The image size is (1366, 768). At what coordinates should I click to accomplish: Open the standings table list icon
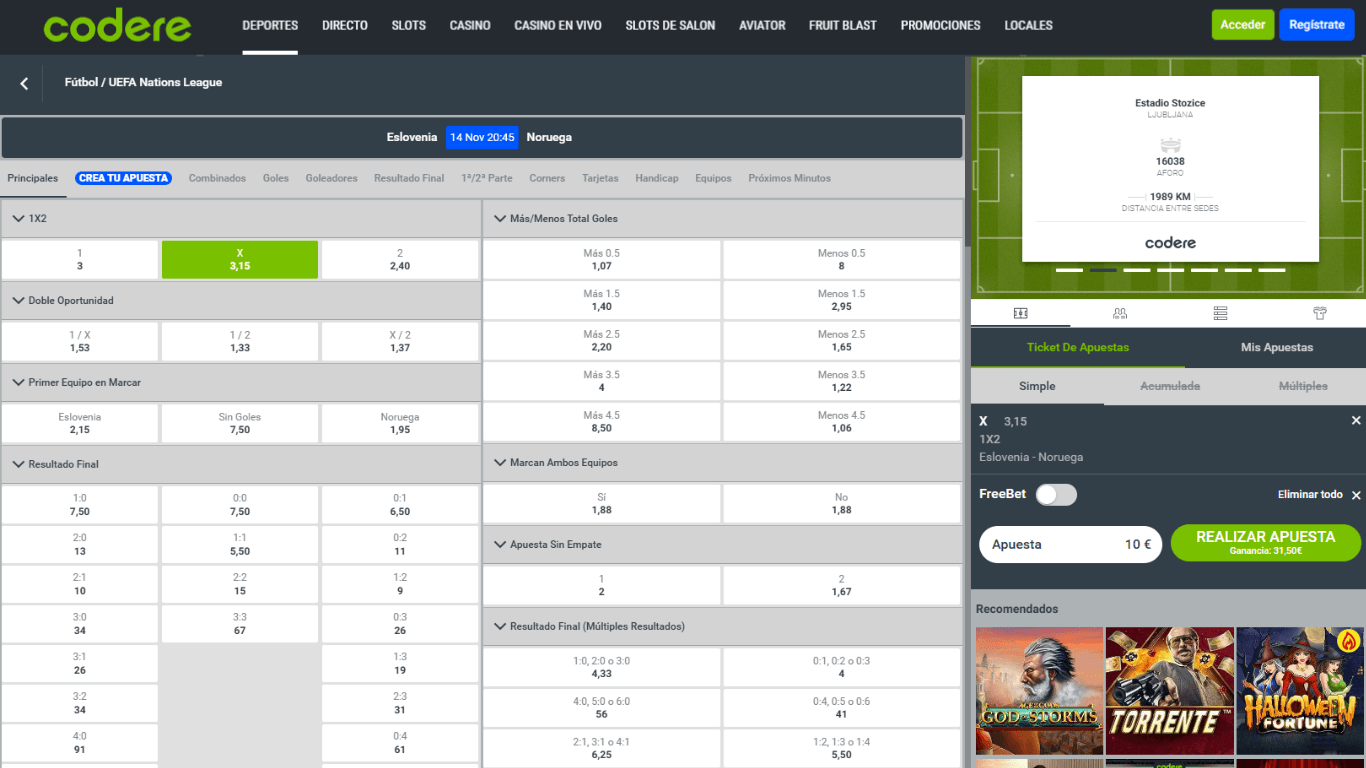pyautogui.click(x=1220, y=313)
